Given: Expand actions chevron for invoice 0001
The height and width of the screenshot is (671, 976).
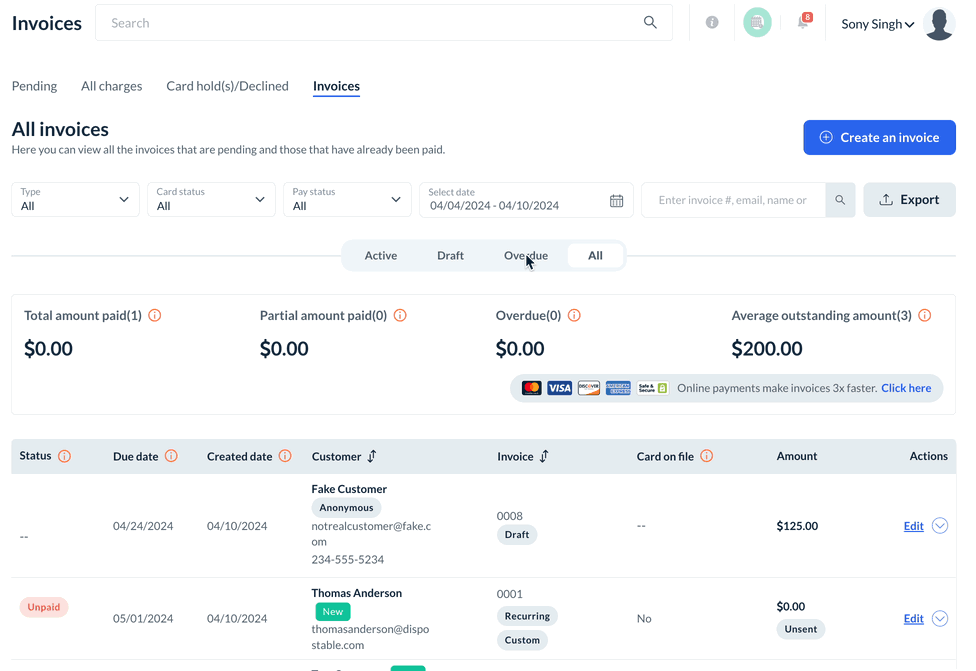Looking at the screenshot, I should tap(940, 619).
